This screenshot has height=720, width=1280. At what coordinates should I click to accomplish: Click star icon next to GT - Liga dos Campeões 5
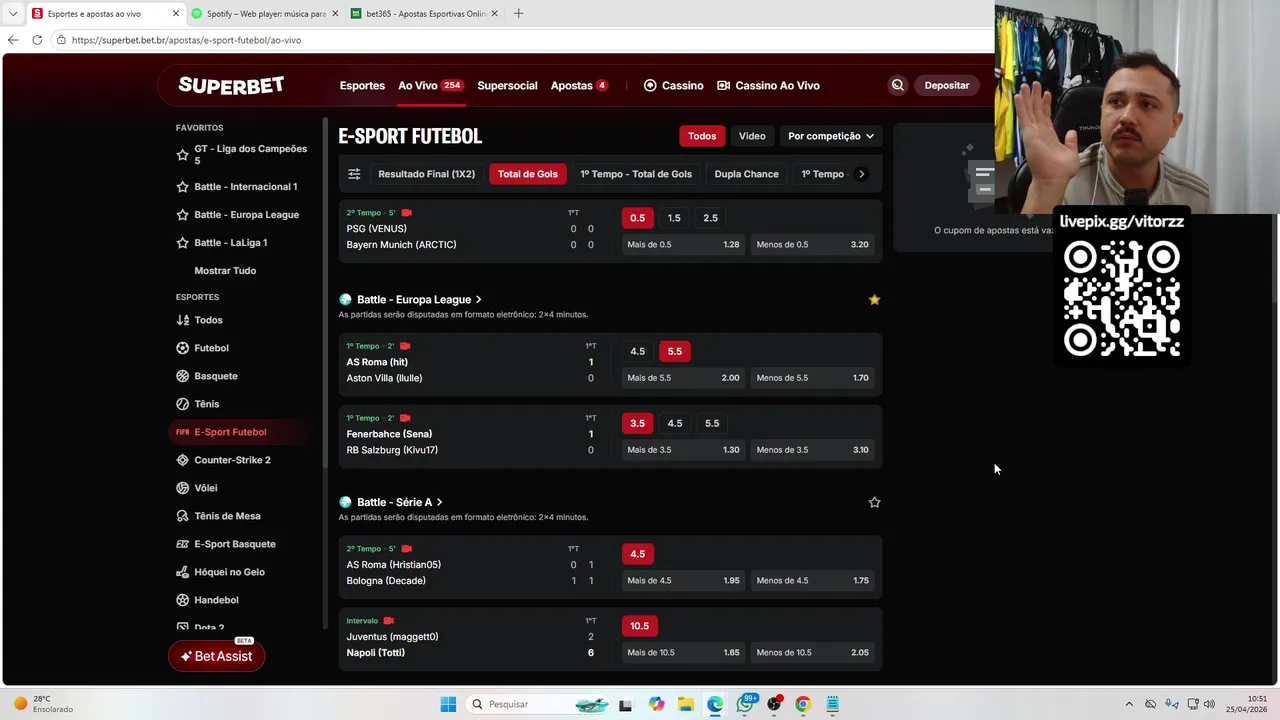(x=182, y=155)
